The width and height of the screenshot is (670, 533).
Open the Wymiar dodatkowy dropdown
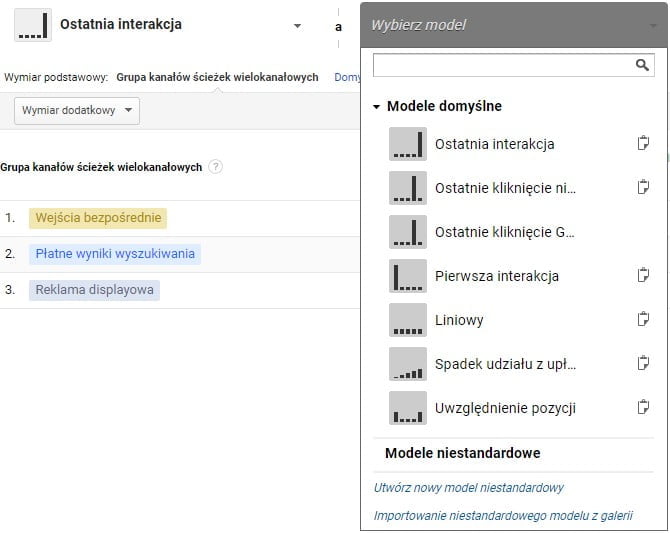coord(77,111)
